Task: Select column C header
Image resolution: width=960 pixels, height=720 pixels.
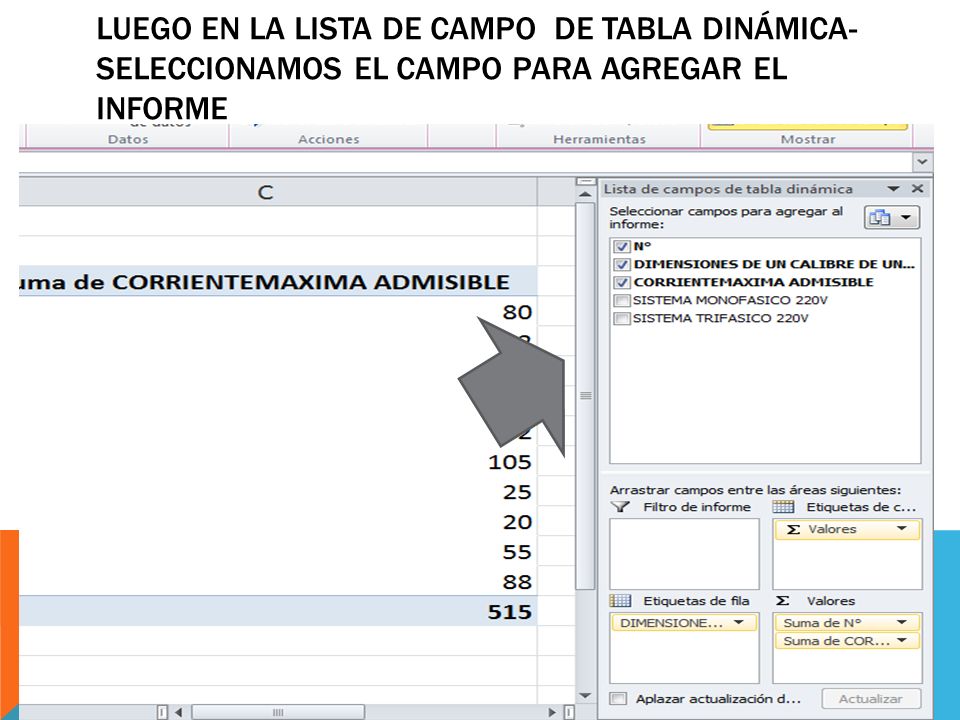Action: click(278, 192)
